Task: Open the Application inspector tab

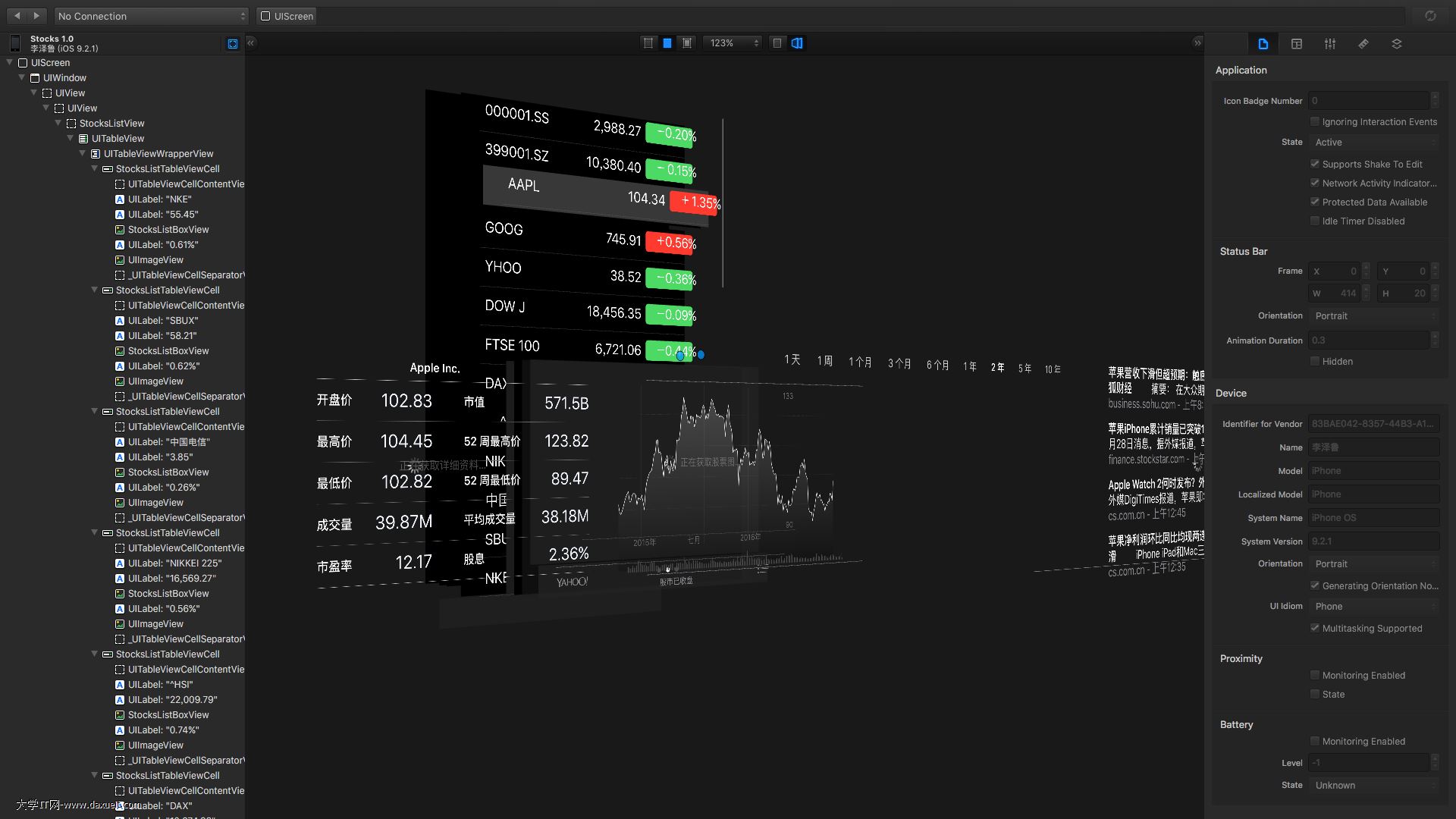Action: (1263, 44)
